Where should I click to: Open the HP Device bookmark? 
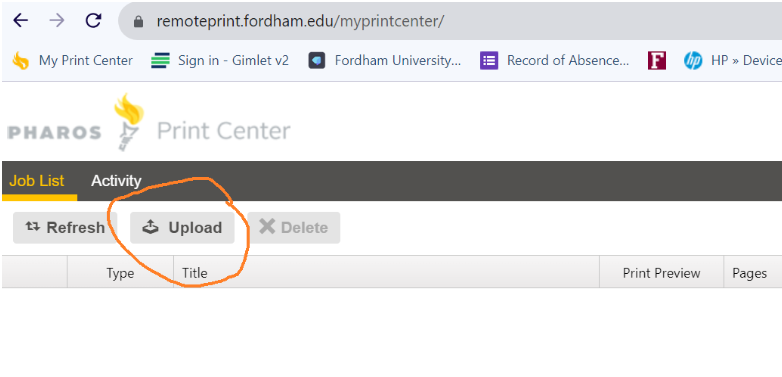point(732,61)
